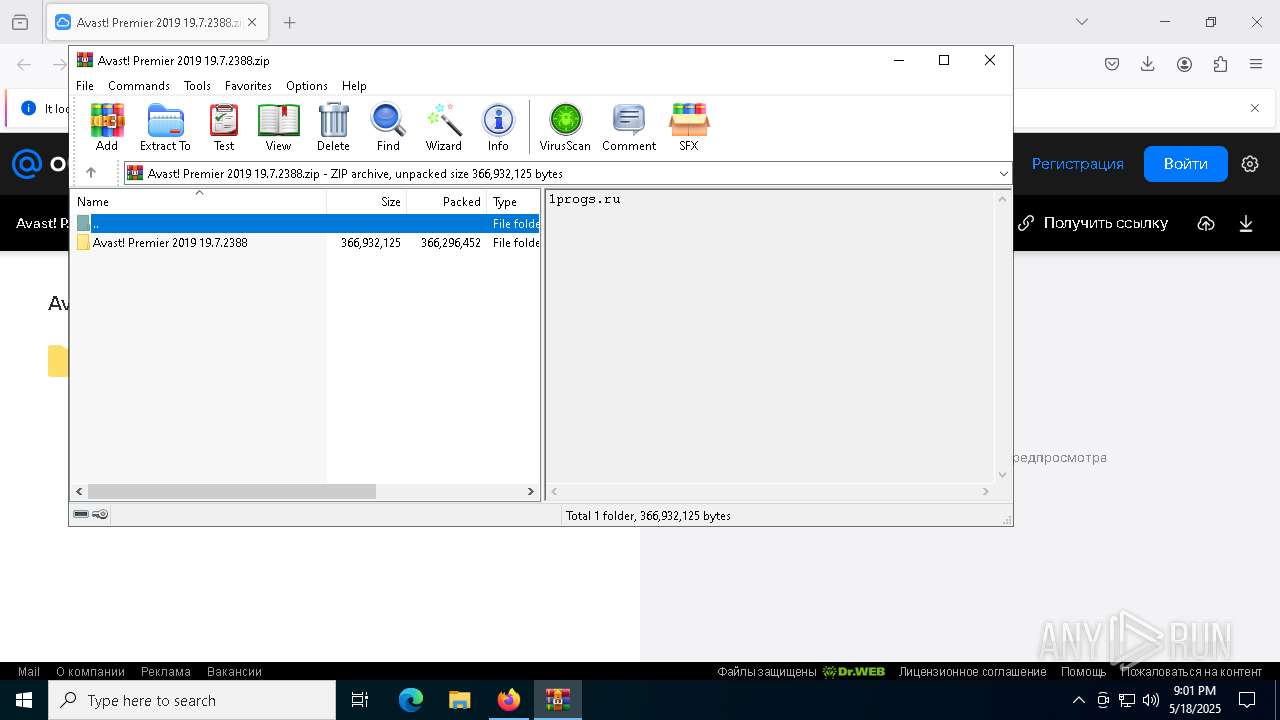Screen dimensions: 1280x720
Task: Open Firefox downloads panel
Action: [x=1148, y=64]
